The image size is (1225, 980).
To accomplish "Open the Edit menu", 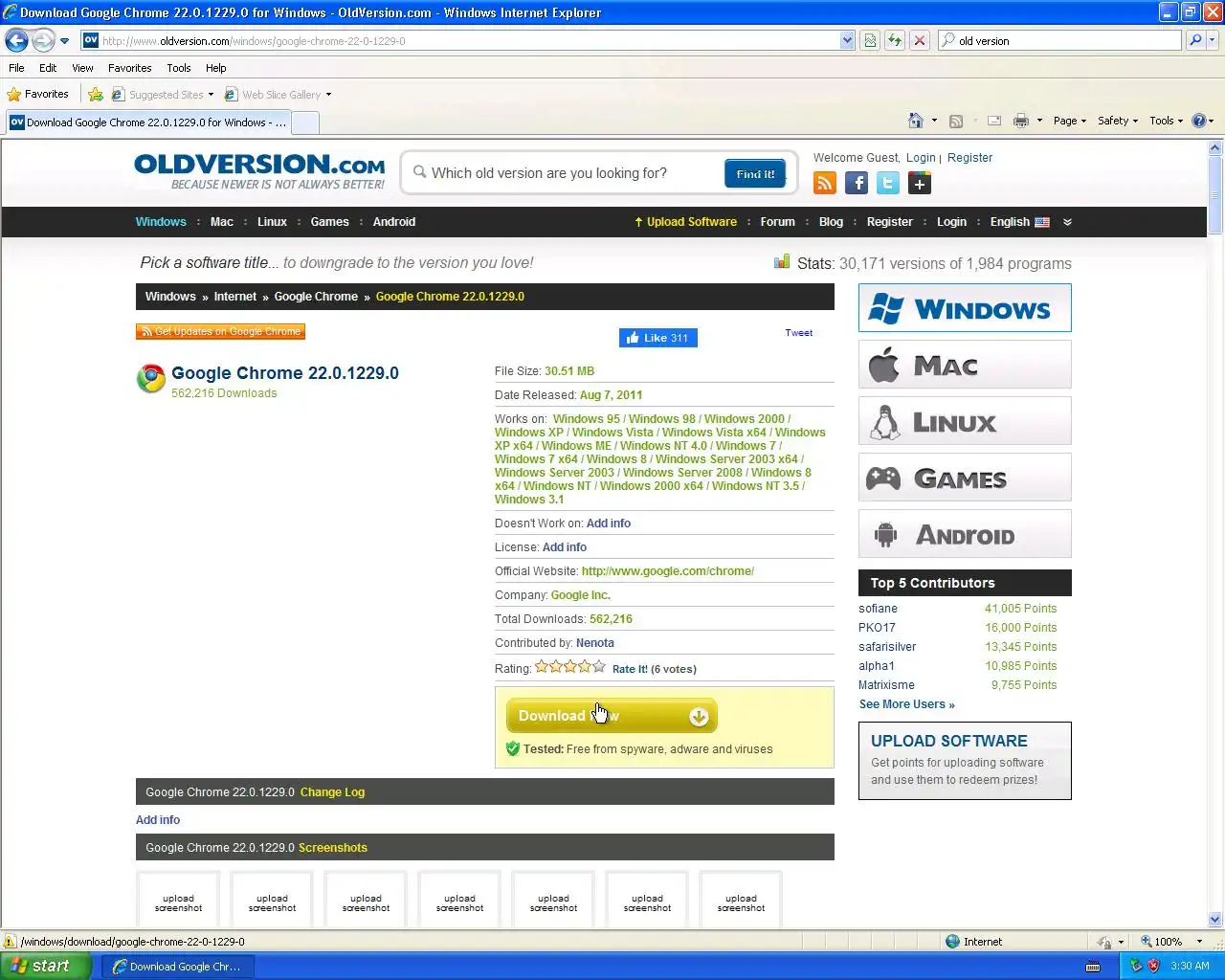I will coord(48,68).
